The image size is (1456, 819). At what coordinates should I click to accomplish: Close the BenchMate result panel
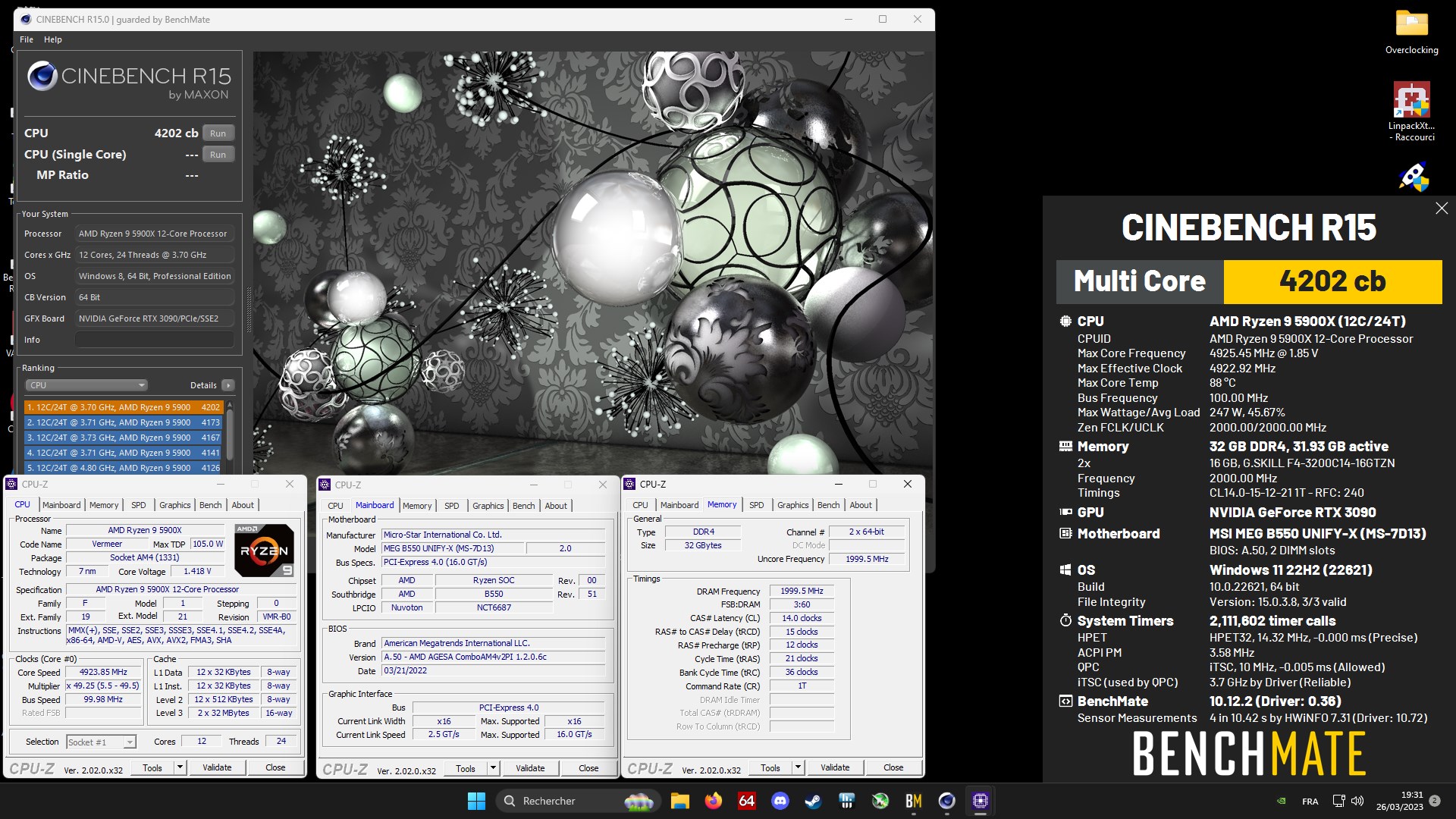1442,209
